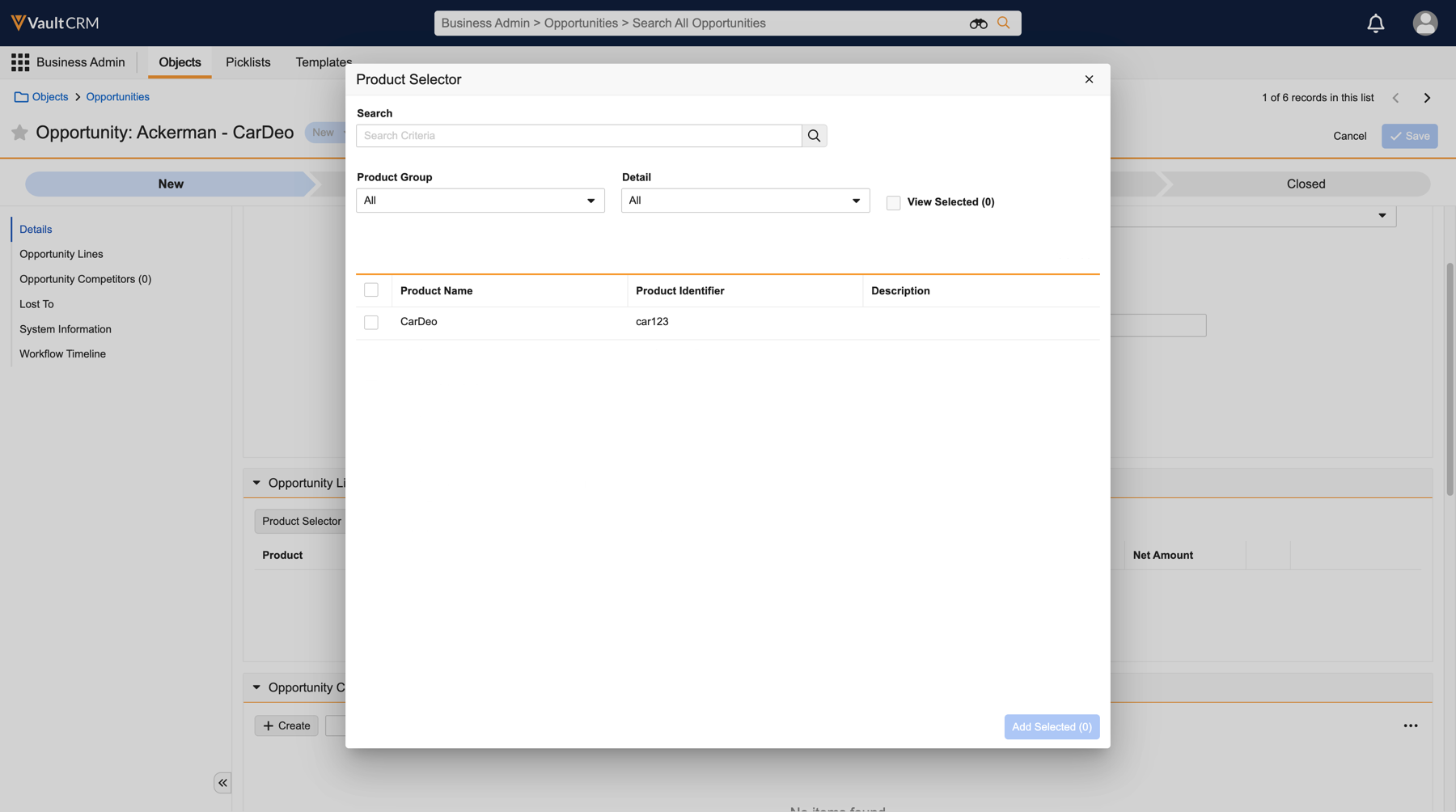This screenshot has height=812, width=1456.
Task: Collapse the sidebar with double-chevron icon
Action: tap(222, 783)
